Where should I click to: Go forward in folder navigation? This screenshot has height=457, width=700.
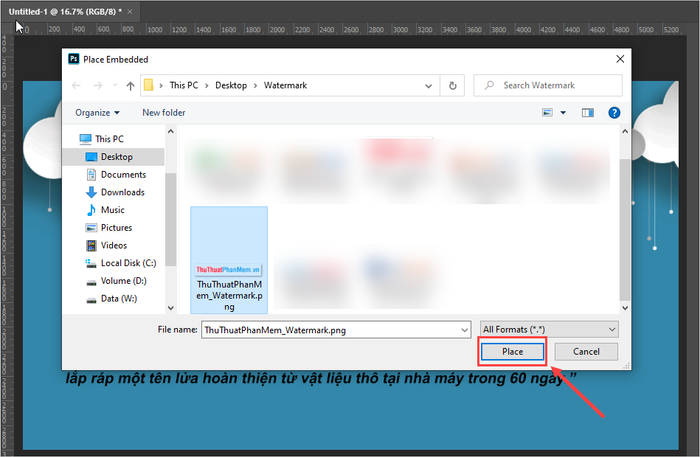click(x=97, y=85)
